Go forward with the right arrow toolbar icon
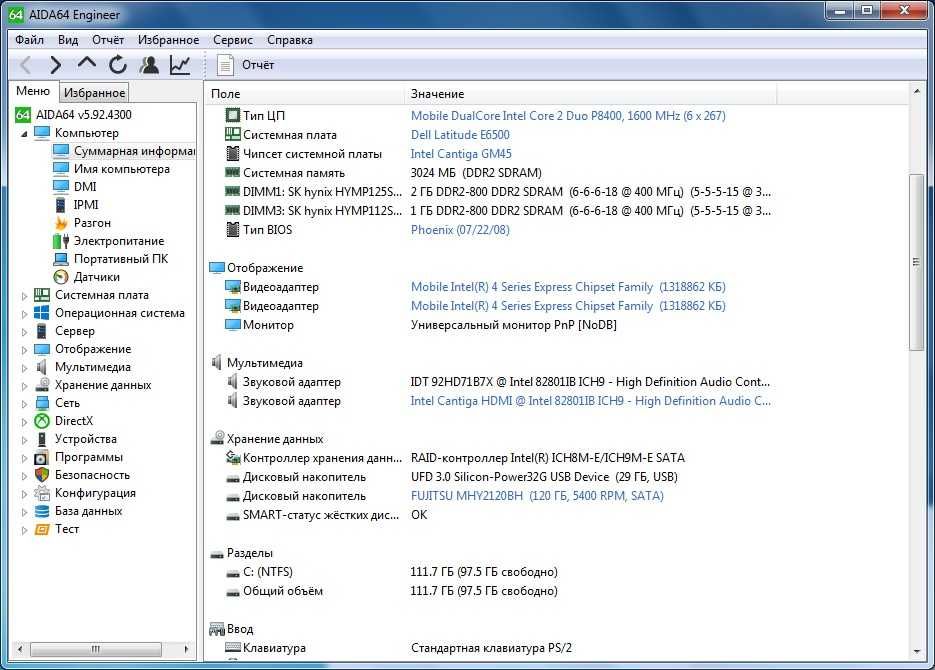This screenshot has width=935, height=670. pos(55,64)
